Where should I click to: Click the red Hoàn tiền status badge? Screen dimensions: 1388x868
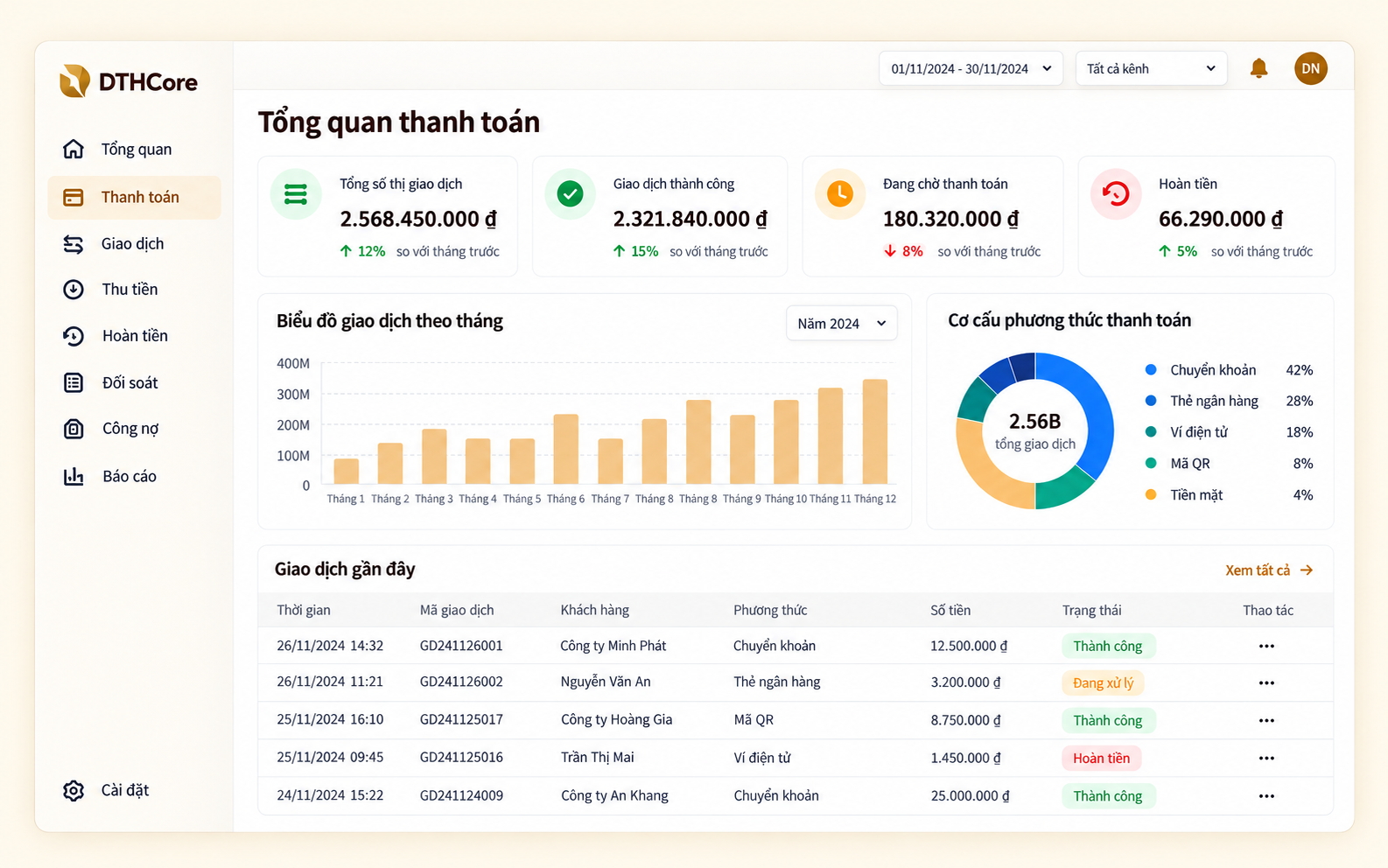[x=1101, y=758]
